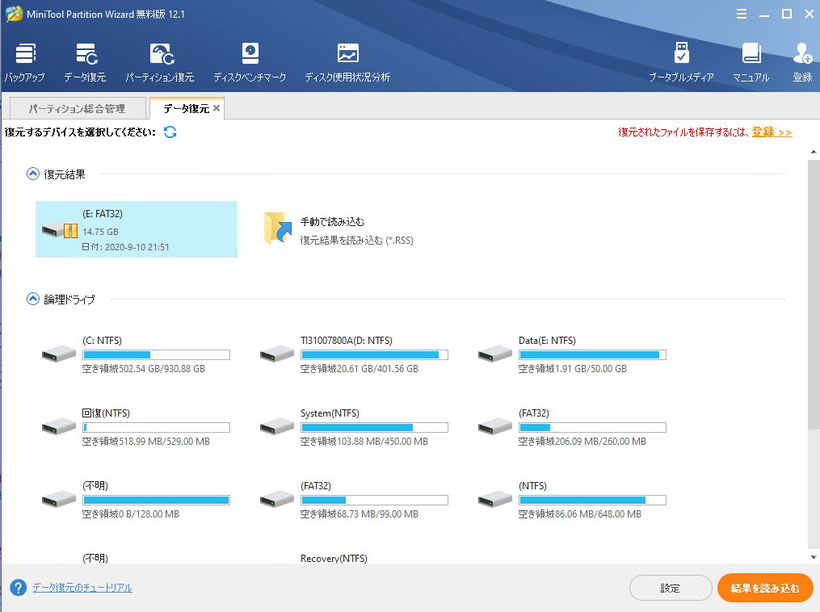Click 空き領域502.54 GB/930.88 GB text
The width and height of the screenshot is (820, 612).
[144, 369]
